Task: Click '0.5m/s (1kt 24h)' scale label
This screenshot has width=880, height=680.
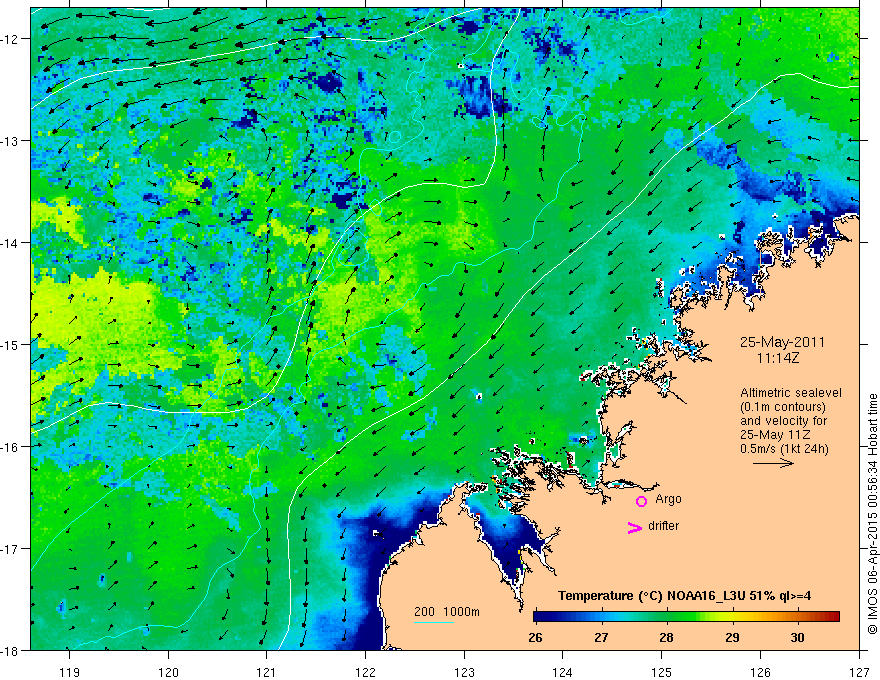Action: pos(784,449)
